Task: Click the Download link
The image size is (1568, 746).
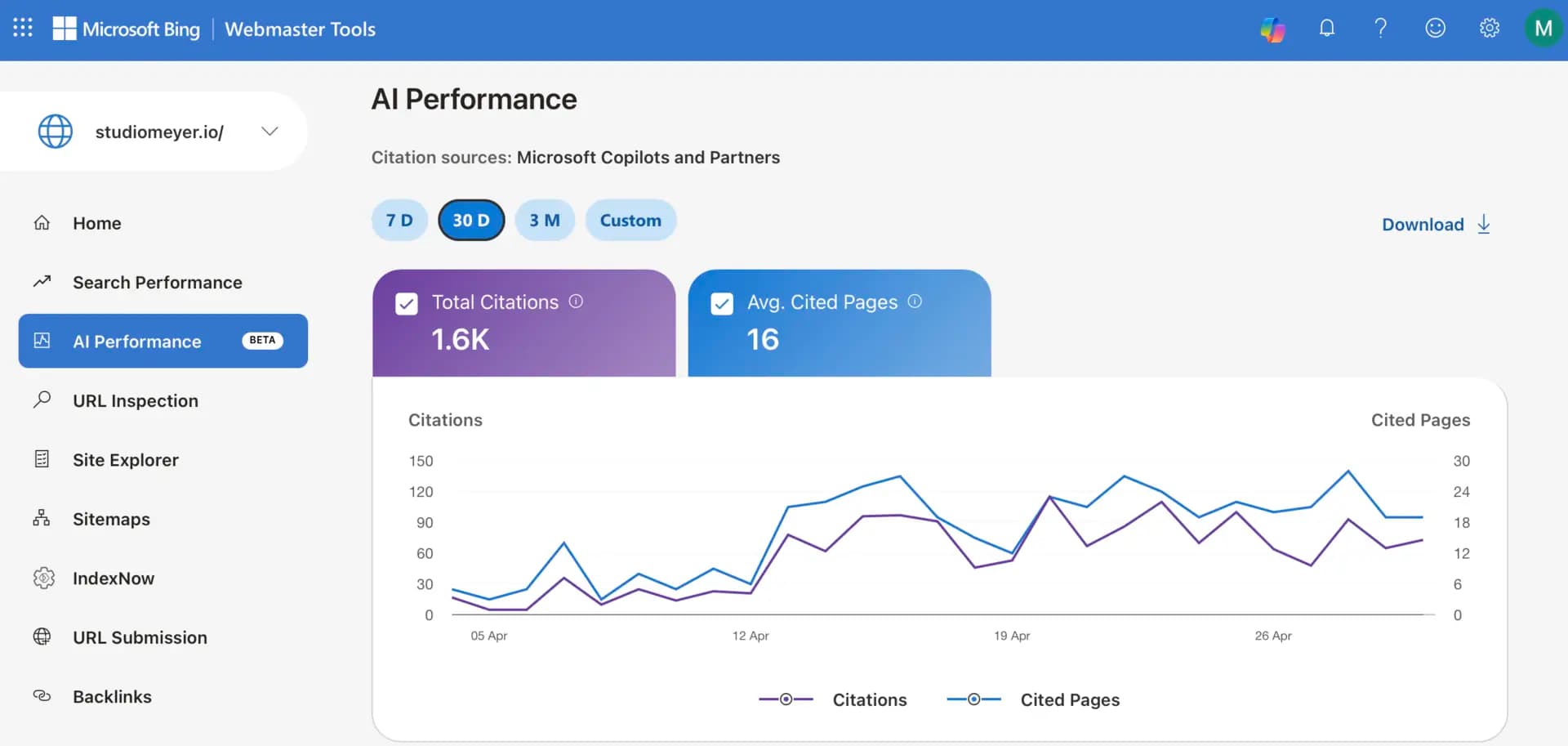Action: tap(1437, 225)
